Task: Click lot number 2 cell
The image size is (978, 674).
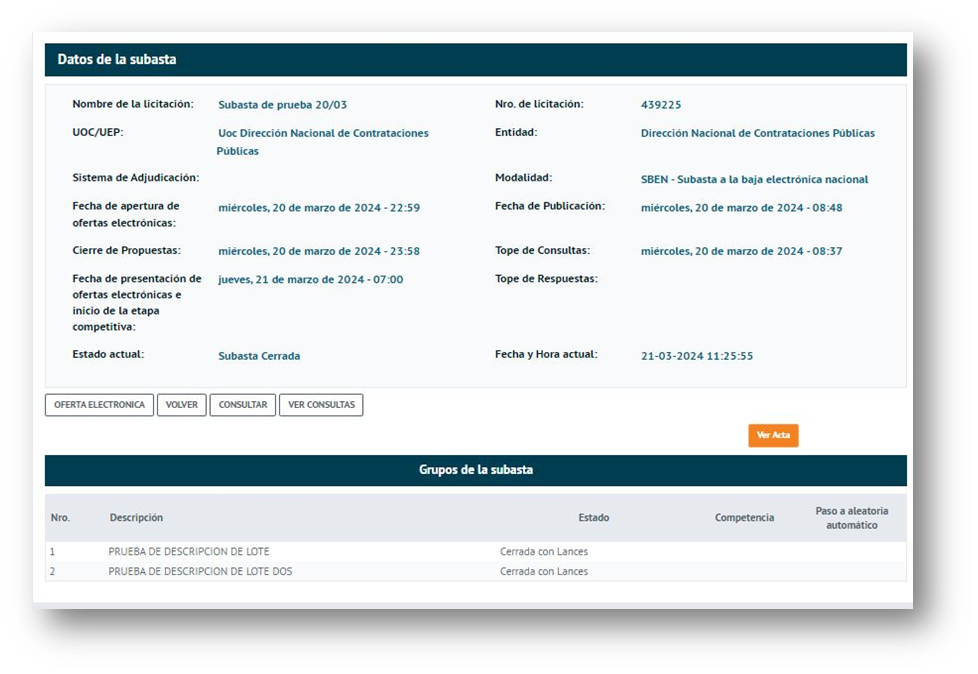Action: coord(52,571)
